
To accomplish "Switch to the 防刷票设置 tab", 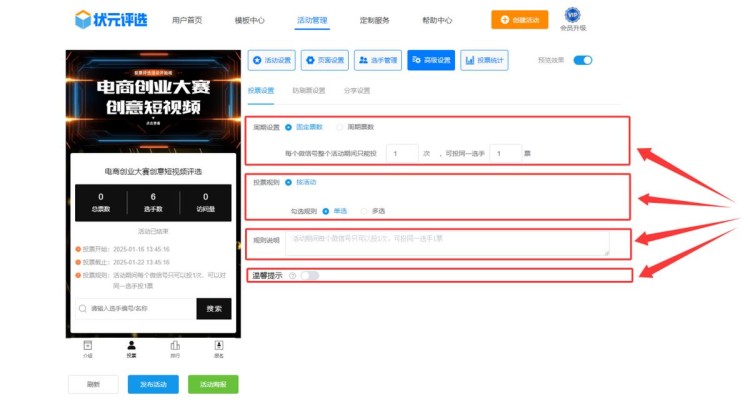I will (x=308, y=91).
